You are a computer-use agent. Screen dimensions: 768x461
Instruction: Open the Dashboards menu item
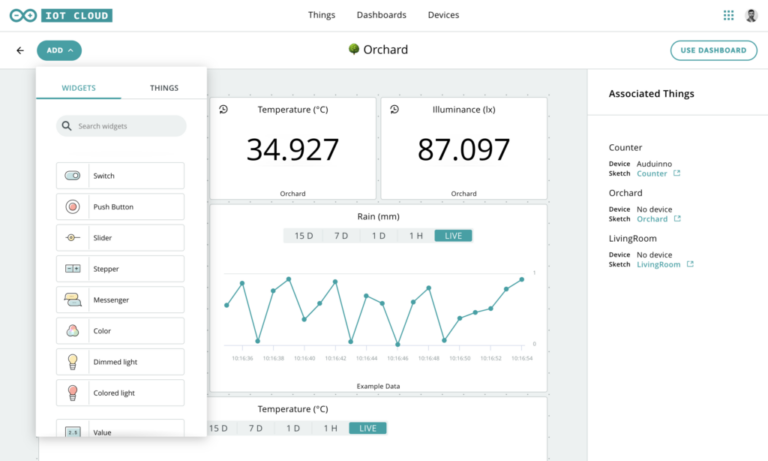(x=381, y=15)
